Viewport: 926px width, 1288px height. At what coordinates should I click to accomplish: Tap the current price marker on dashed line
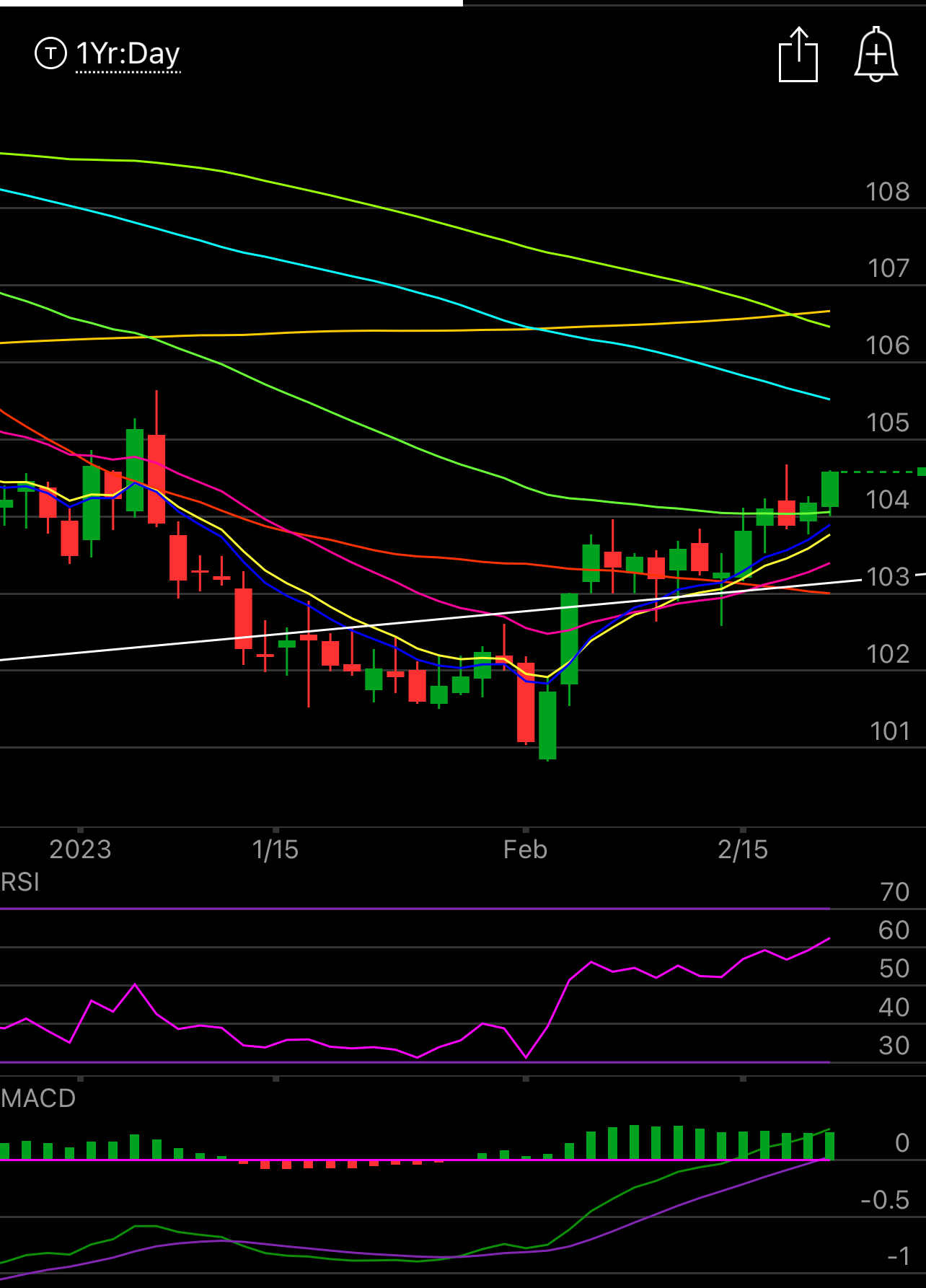(921, 472)
